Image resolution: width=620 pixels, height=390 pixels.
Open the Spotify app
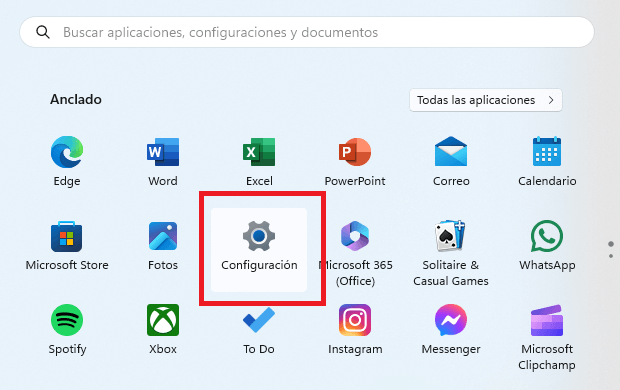(67, 320)
